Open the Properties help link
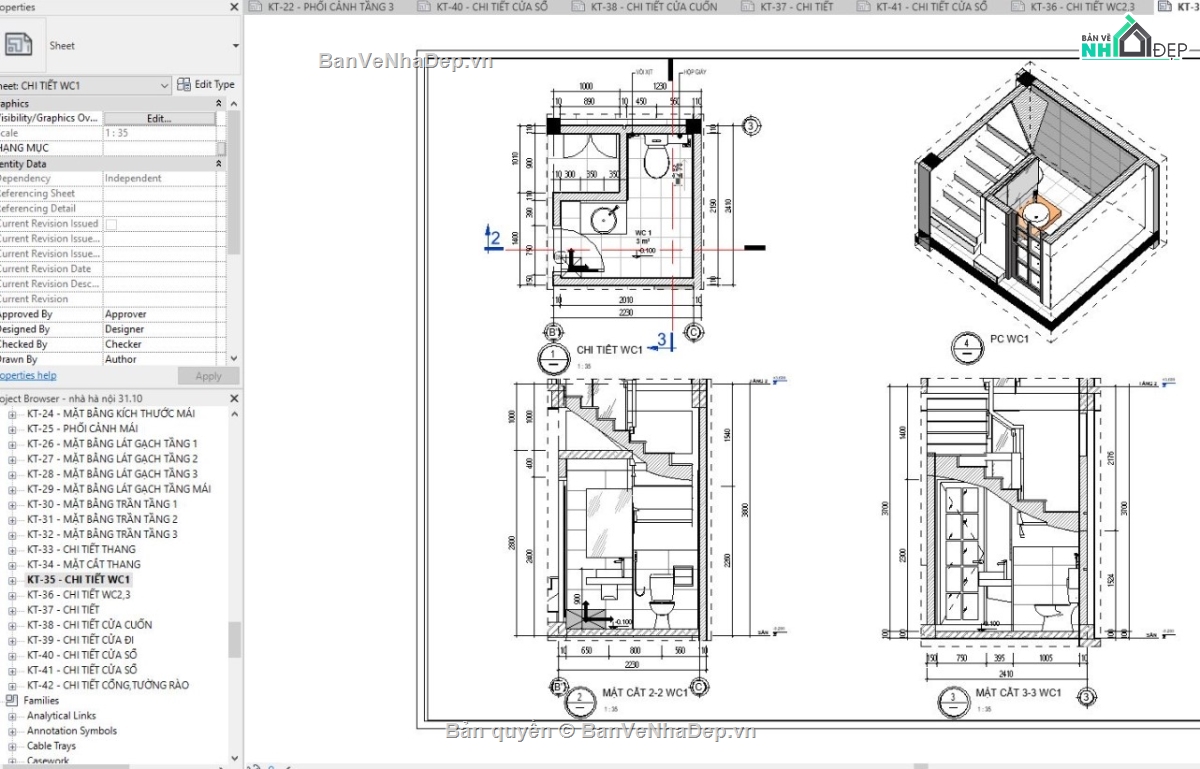 coord(27,376)
